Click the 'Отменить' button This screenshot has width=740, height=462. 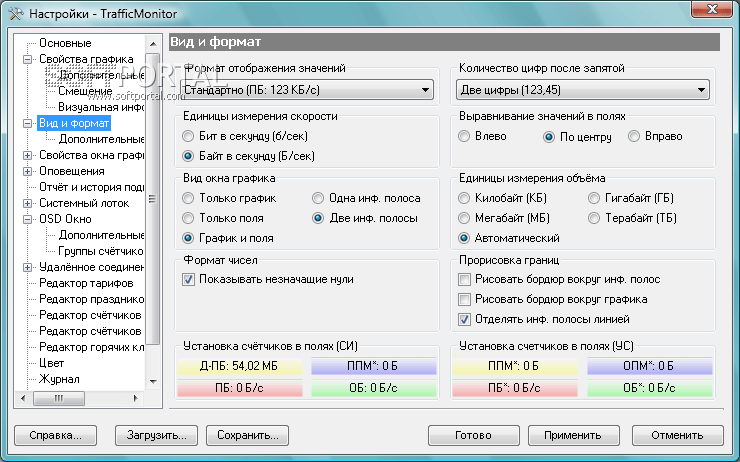677,435
